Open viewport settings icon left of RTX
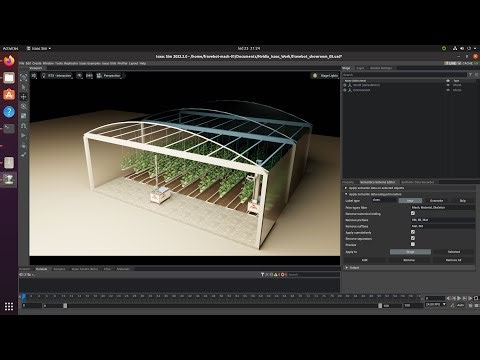This screenshot has width=480, height=360. (x=34, y=76)
